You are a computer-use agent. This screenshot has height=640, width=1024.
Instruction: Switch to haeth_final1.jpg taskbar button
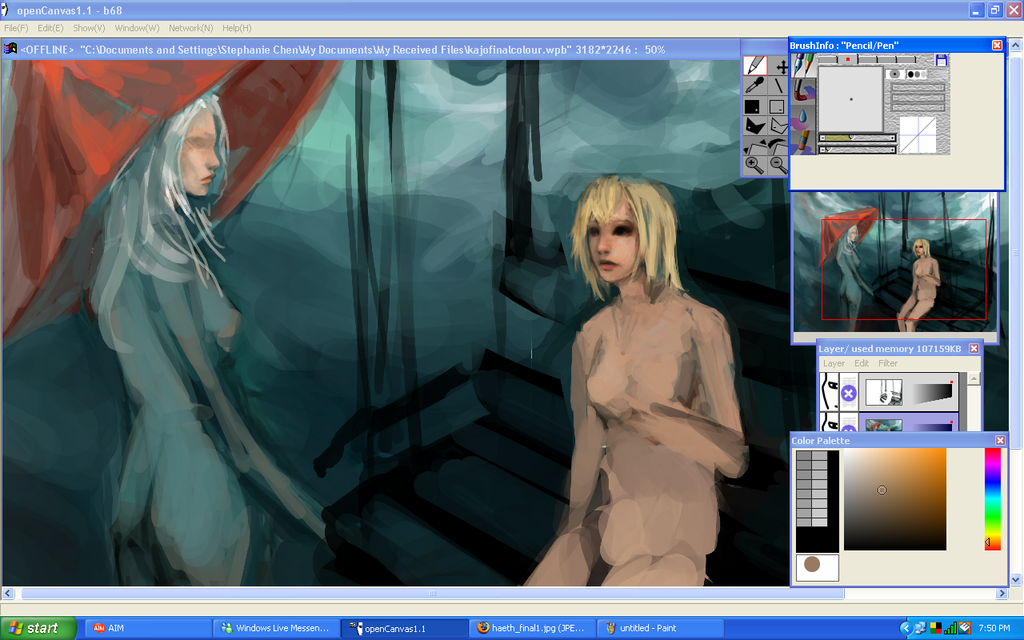pos(532,628)
